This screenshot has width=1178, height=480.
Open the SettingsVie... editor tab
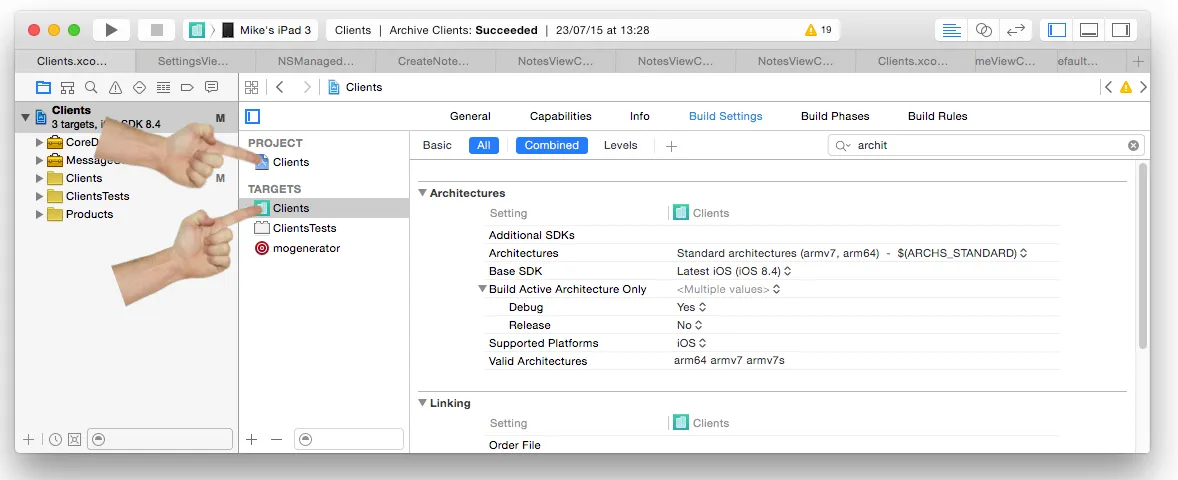click(195, 62)
